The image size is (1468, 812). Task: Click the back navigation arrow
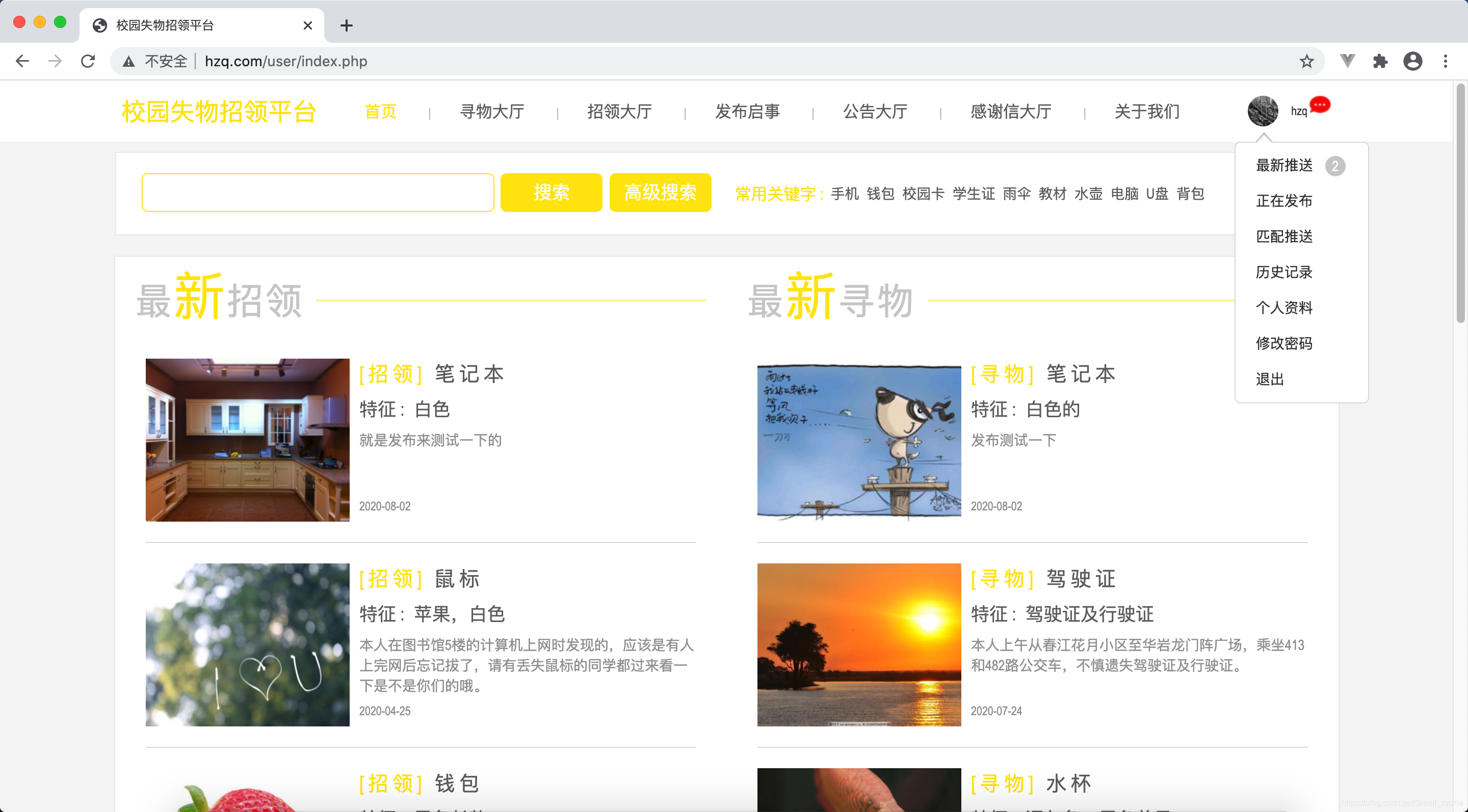(x=21, y=61)
